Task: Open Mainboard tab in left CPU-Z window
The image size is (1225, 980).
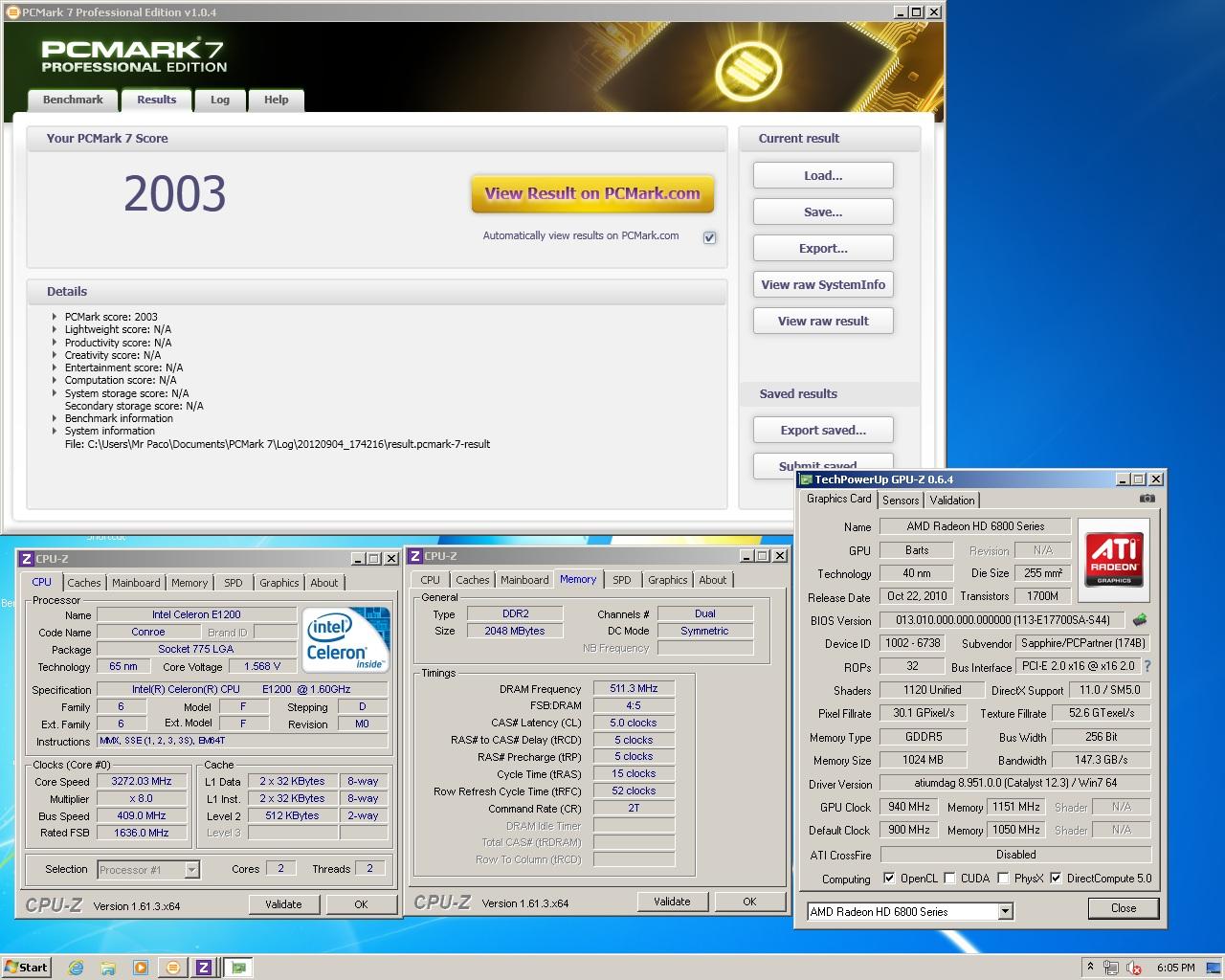Action: [x=136, y=583]
